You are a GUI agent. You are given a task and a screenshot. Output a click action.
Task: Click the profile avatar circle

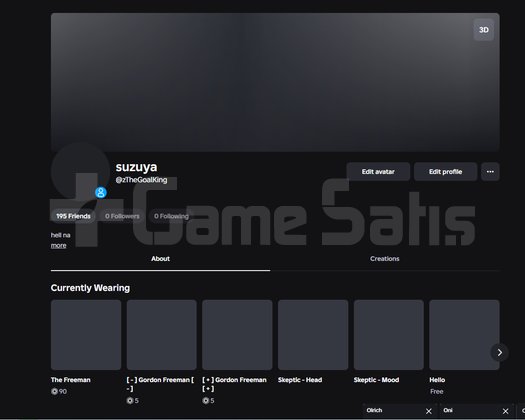point(80,170)
